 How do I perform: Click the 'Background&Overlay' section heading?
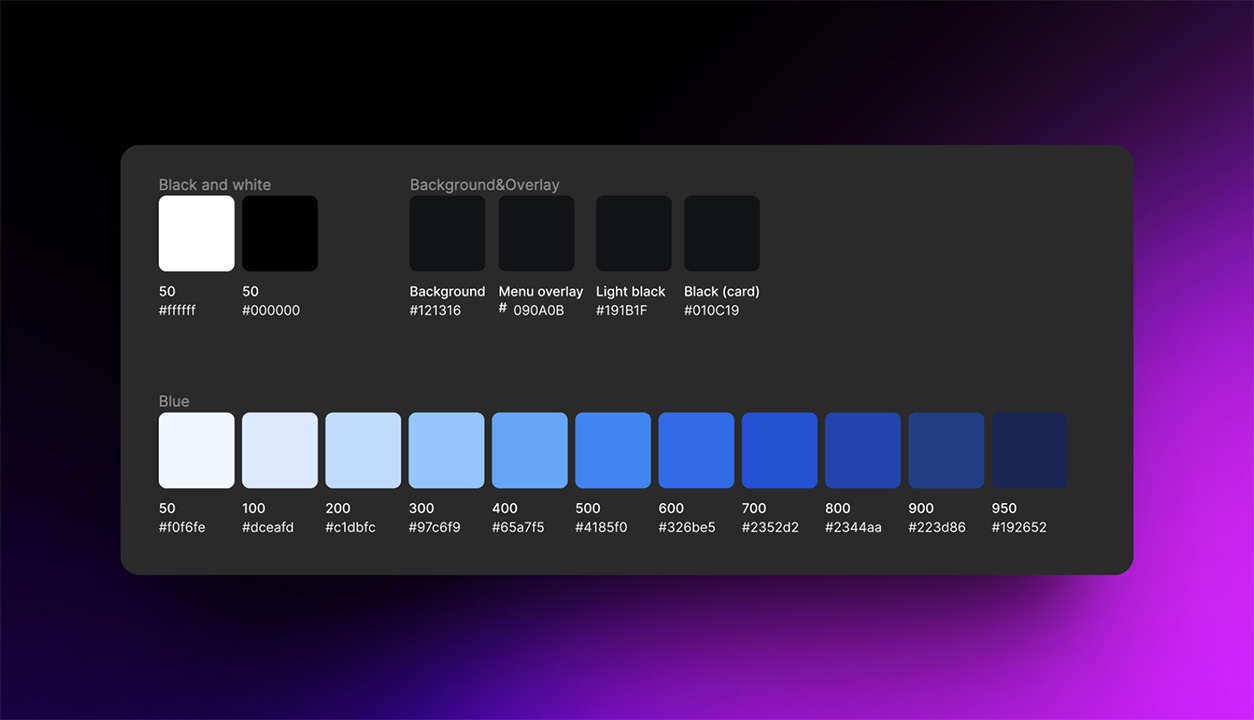click(x=484, y=184)
